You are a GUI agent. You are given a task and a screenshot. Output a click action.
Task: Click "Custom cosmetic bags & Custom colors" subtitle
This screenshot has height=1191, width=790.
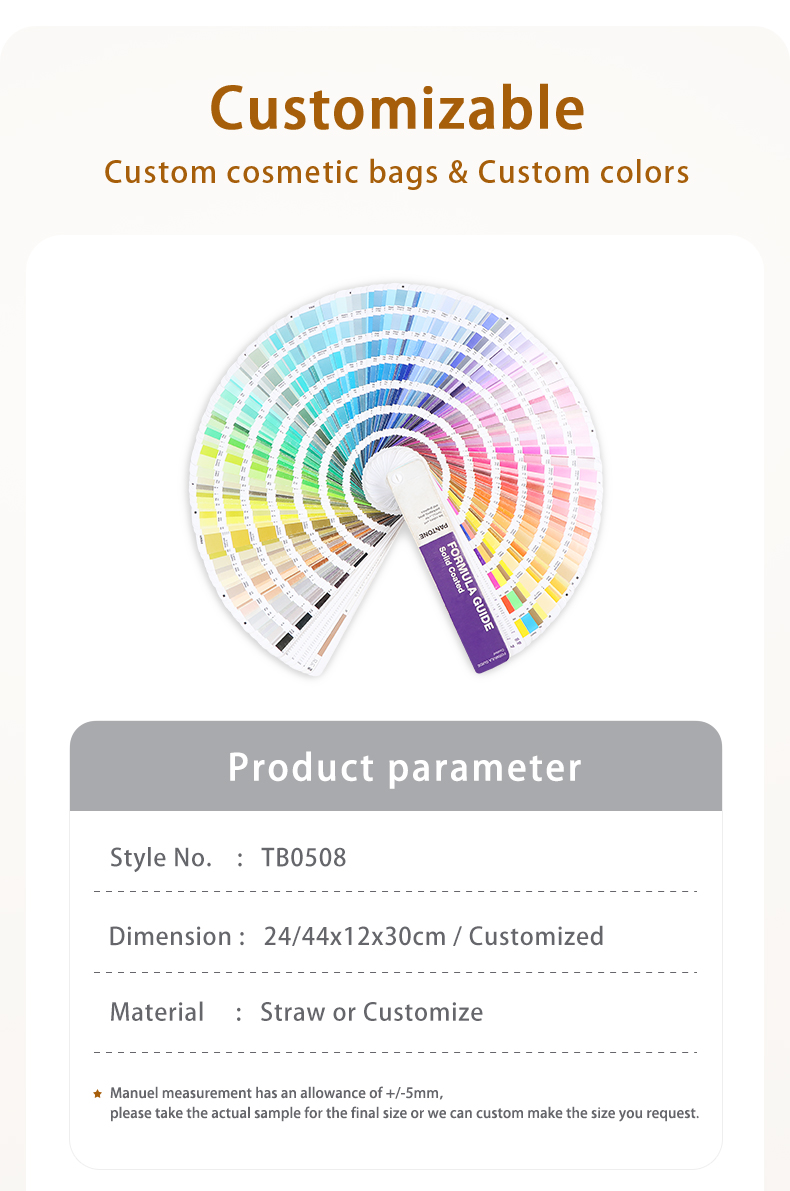click(x=397, y=172)
